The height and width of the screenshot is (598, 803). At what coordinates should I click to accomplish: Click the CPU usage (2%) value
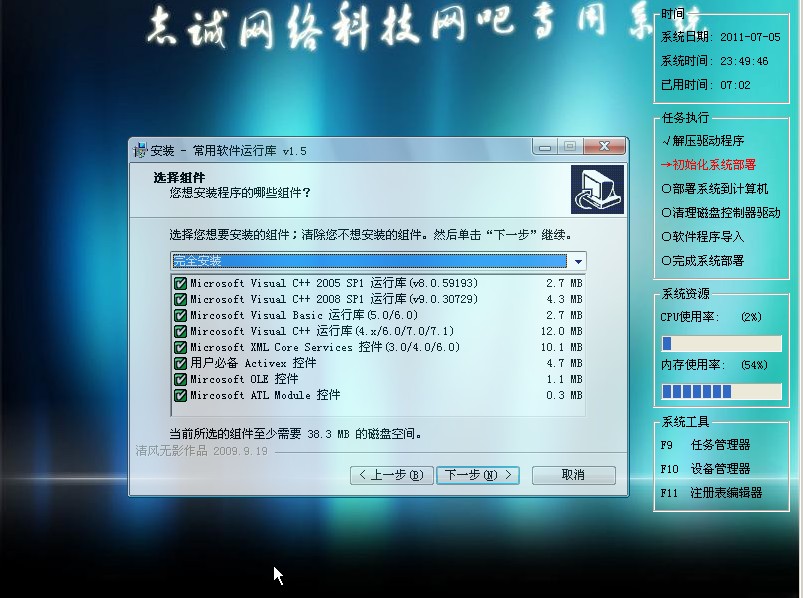[x=751, y=317]
